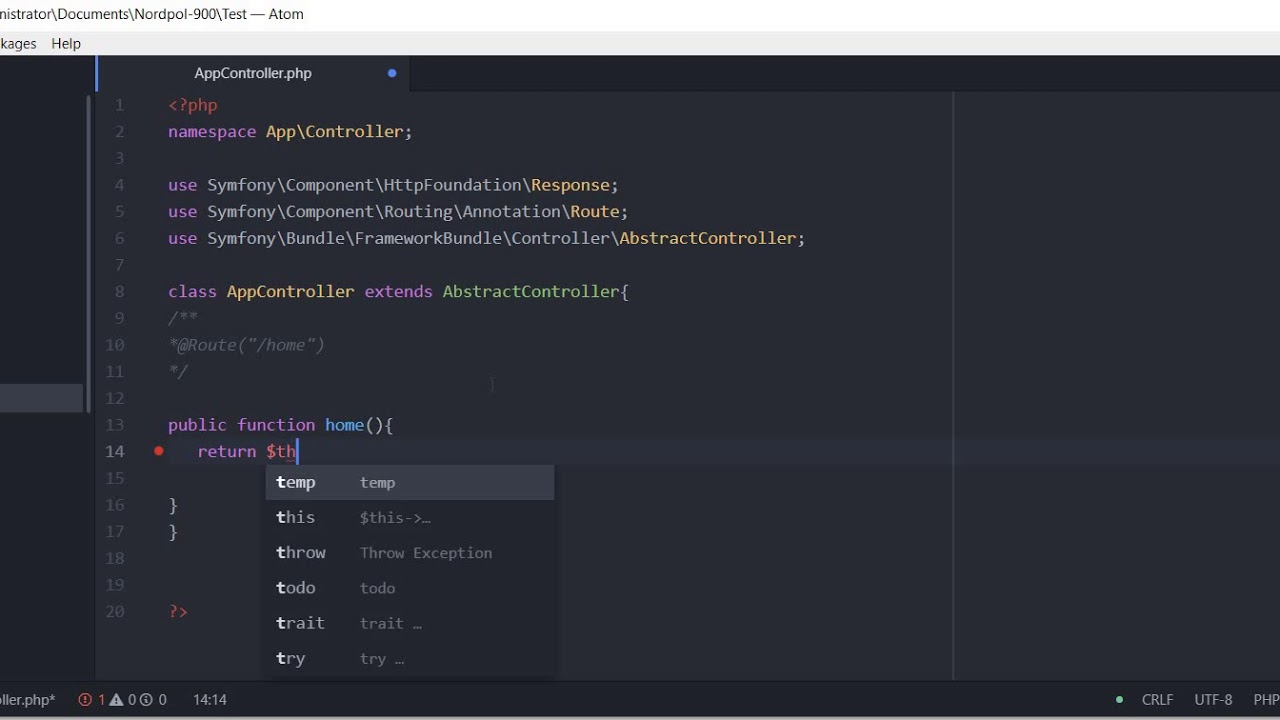This screenshot has height=720, width=1280.
Task: Click the linter error count icon
Action: pos(85,700)
